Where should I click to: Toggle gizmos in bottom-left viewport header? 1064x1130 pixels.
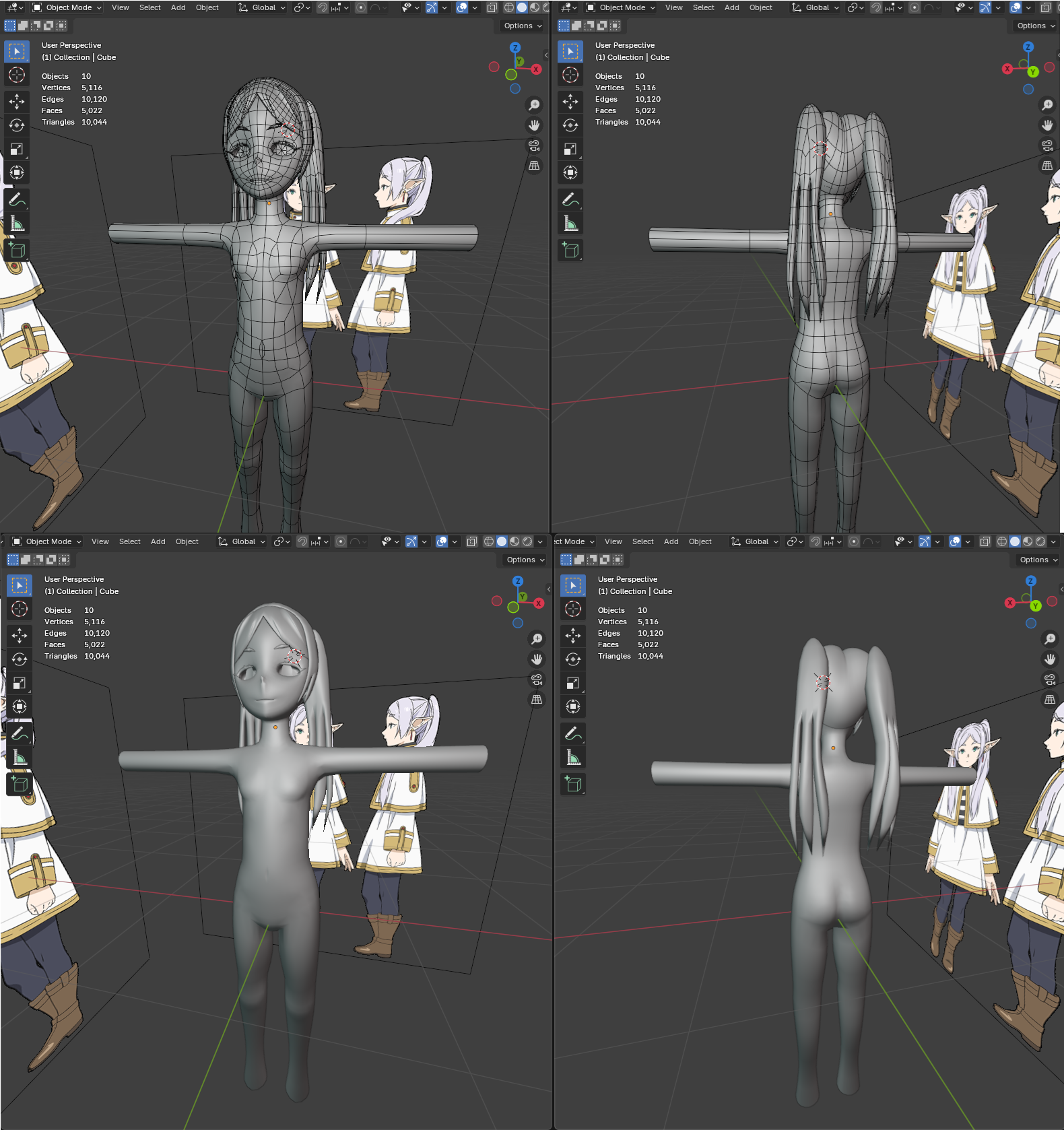[x=411, y=541]
